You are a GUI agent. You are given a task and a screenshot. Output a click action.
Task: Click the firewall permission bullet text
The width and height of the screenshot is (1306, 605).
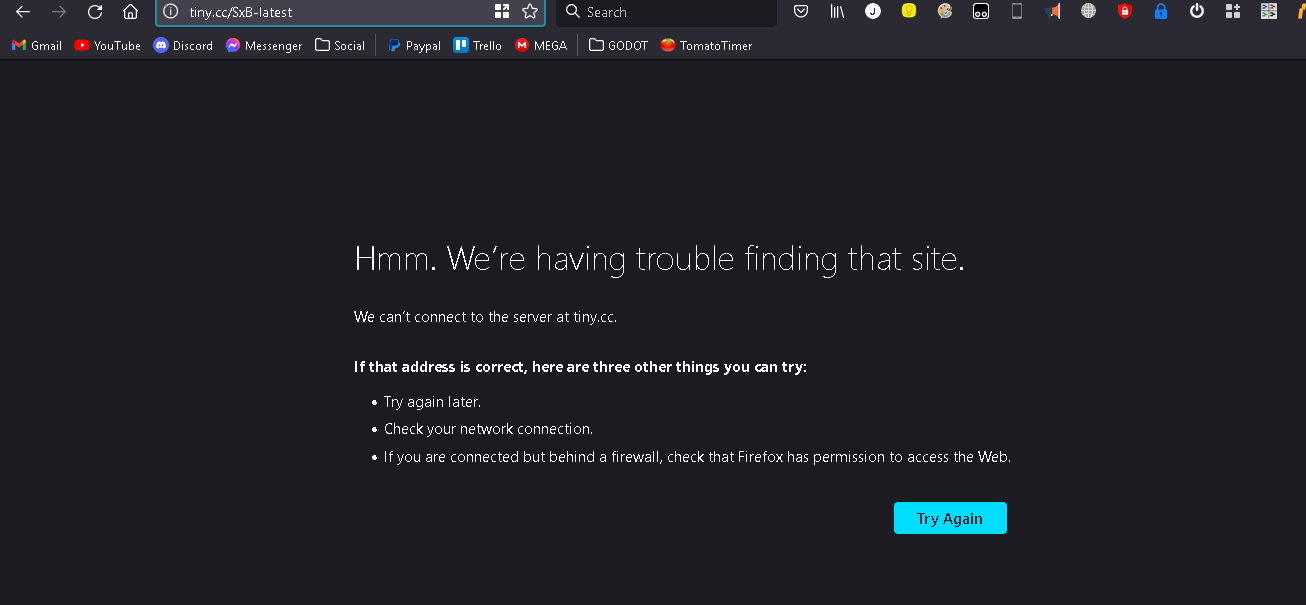click(x=697, y=457)
